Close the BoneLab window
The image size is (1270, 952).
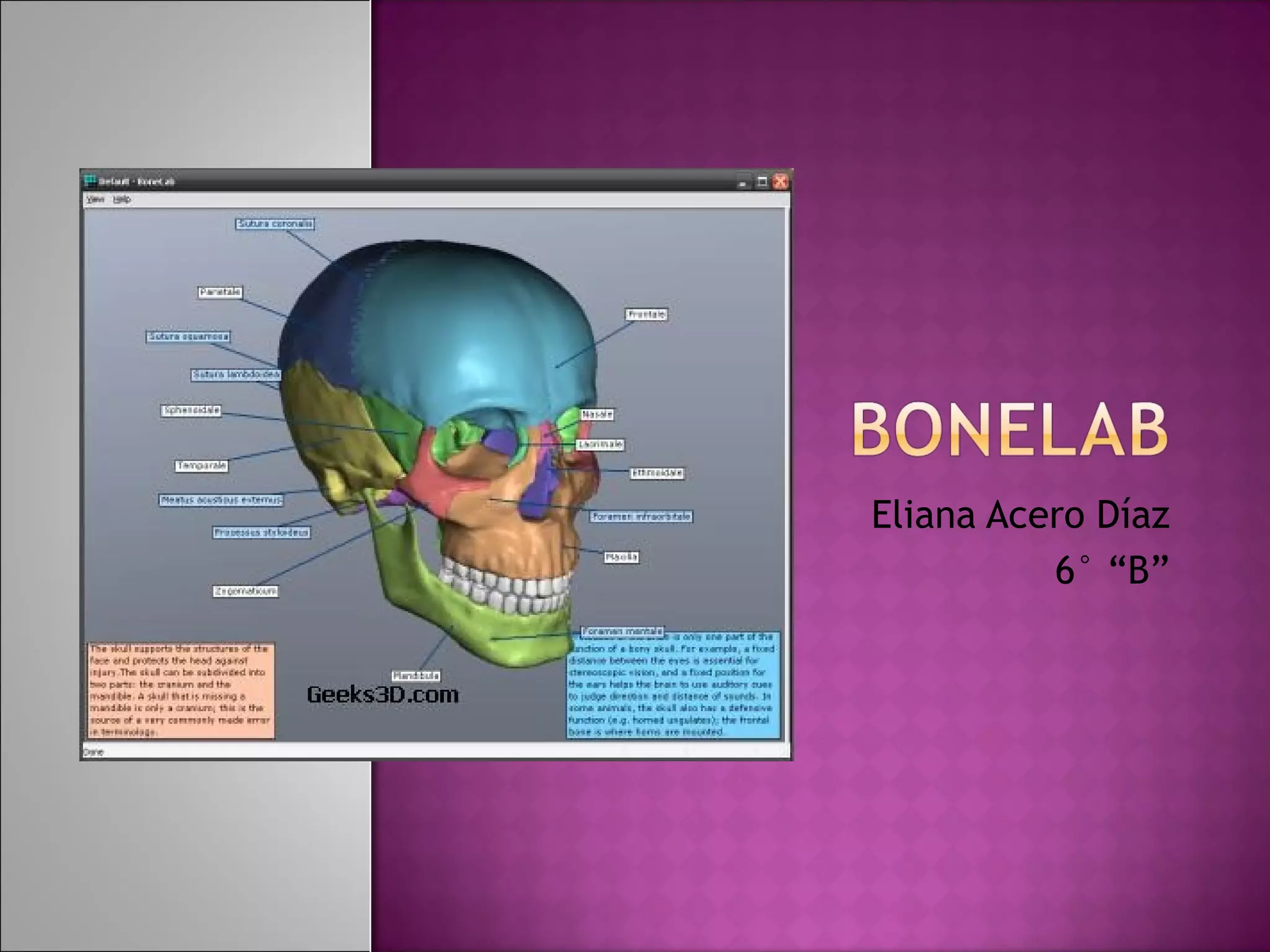point(781,182)
